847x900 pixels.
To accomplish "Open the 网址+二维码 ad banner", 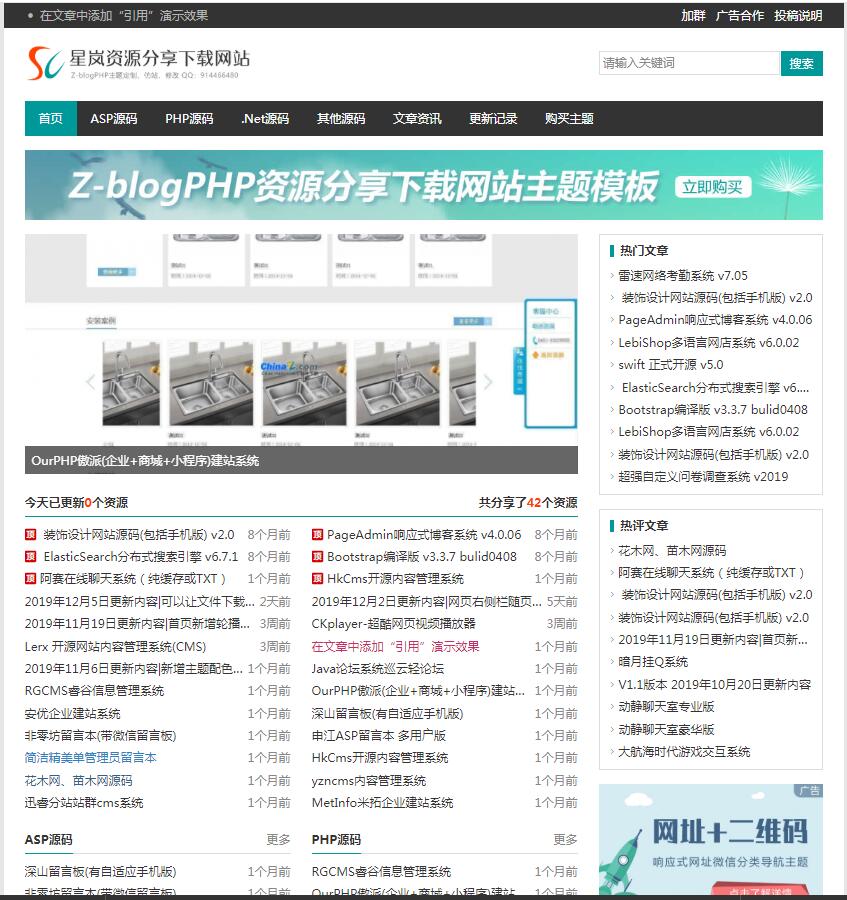I will [x=711, y=839].
